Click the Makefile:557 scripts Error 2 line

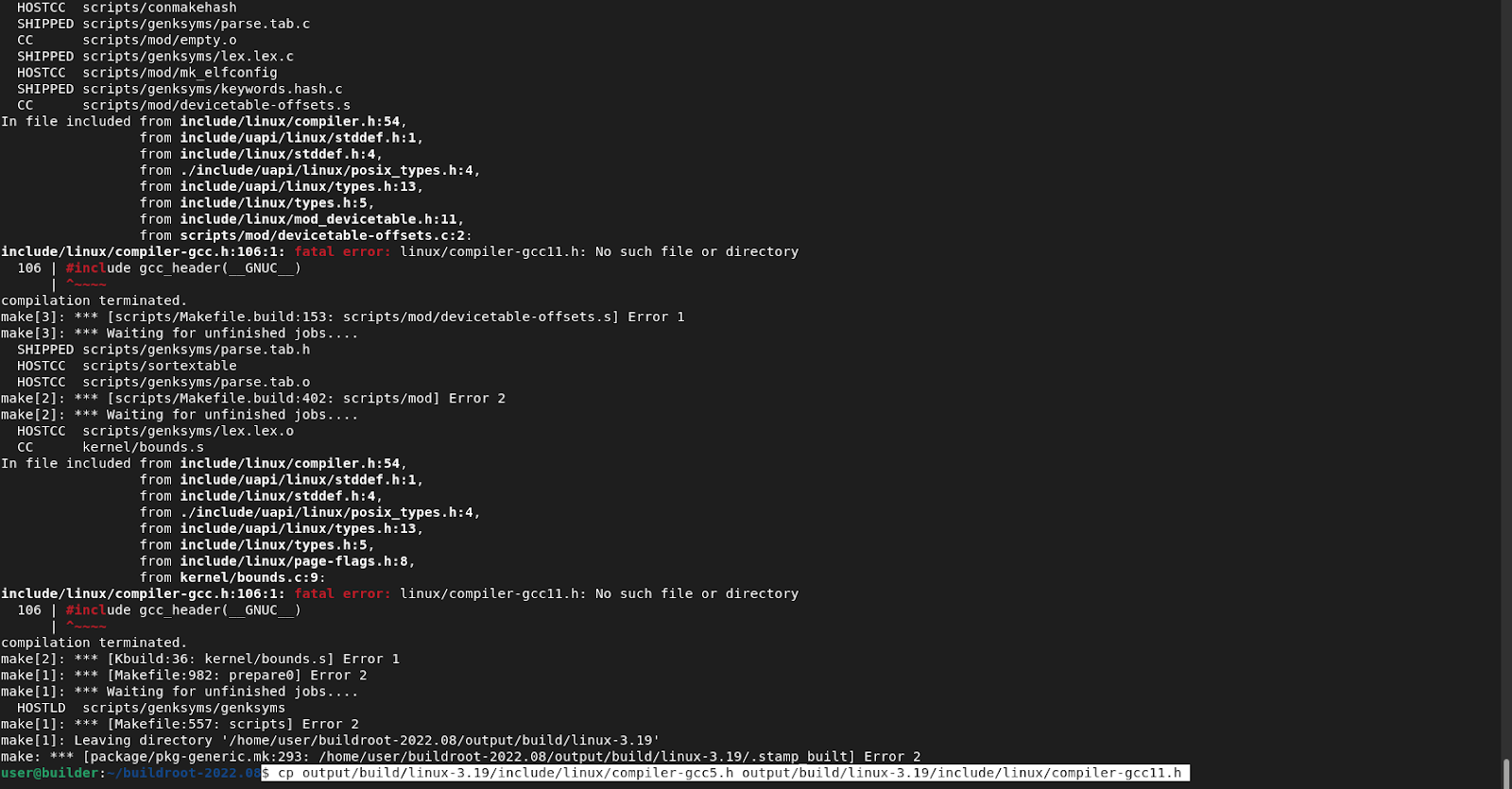[x=180, y=724]
